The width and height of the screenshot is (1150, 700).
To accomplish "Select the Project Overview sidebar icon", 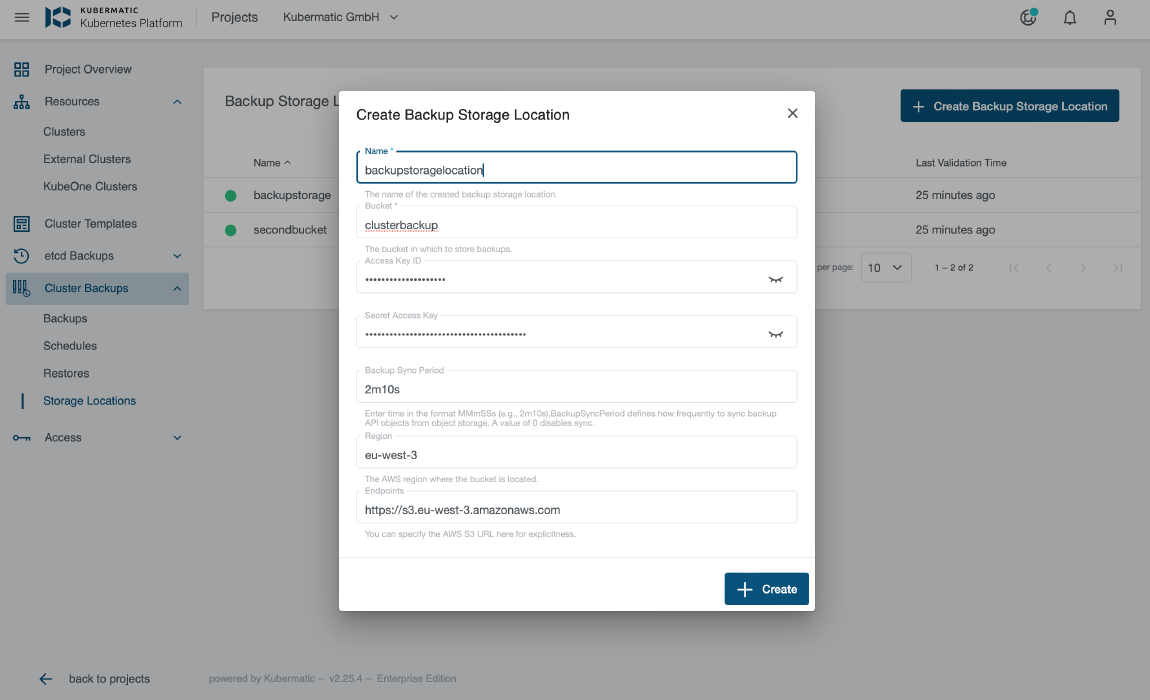I will 22,68.
